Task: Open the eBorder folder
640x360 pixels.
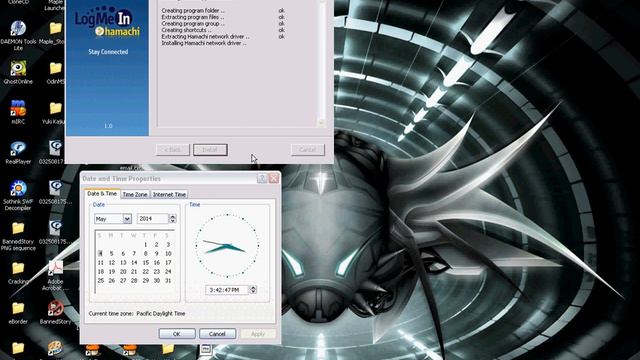Action: coord(18,308)
